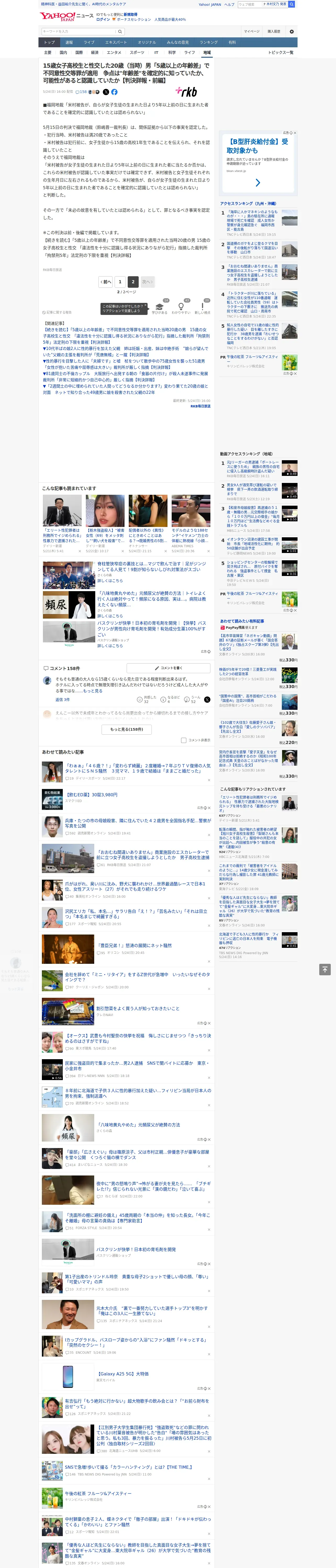Click the キーワードを入力 search field
Image resolution: width=336 pixels, height=1568 pixels.
(x=79, y=32)
